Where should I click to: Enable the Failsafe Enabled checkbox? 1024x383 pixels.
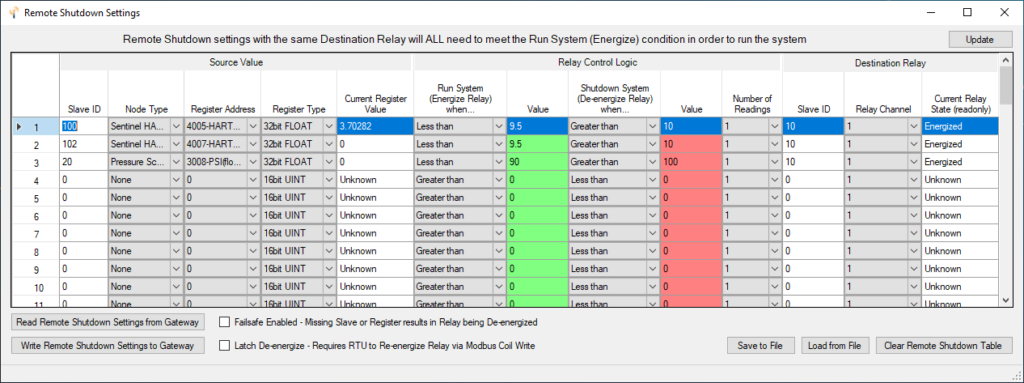(x=225, y=322)
